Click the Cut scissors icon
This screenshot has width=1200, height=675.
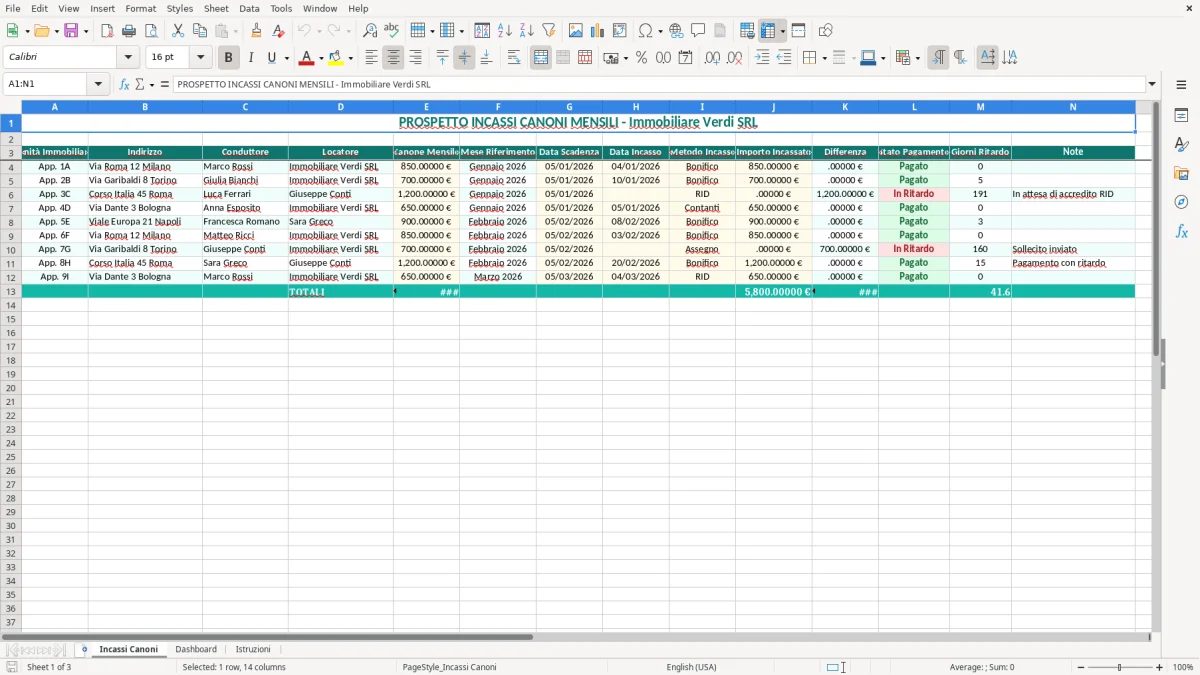pyautogui.click(x=178, y=31)
